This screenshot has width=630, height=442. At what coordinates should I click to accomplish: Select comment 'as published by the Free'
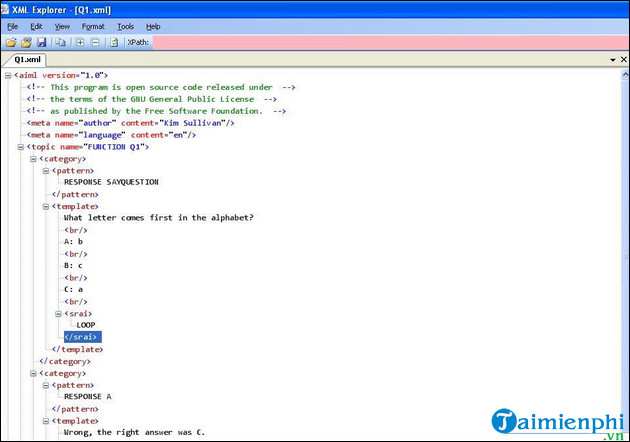156,111
